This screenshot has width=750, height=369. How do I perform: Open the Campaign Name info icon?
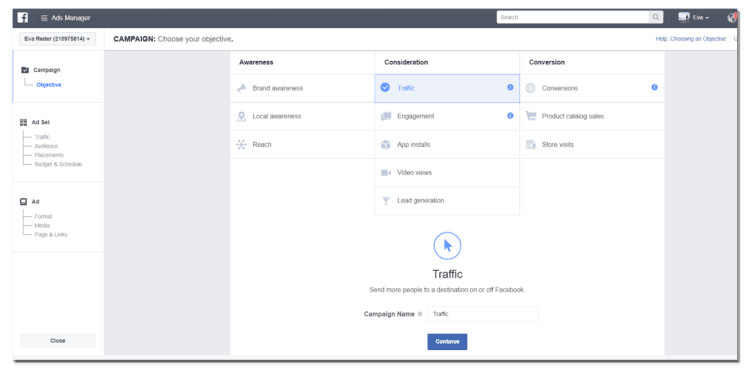[x=420, y=314]
